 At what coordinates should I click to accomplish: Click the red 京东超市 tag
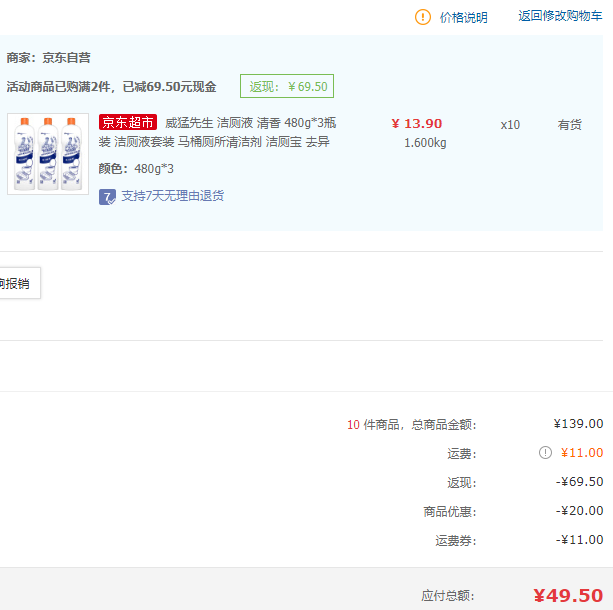pyautogui.click(x=128, y=123)
